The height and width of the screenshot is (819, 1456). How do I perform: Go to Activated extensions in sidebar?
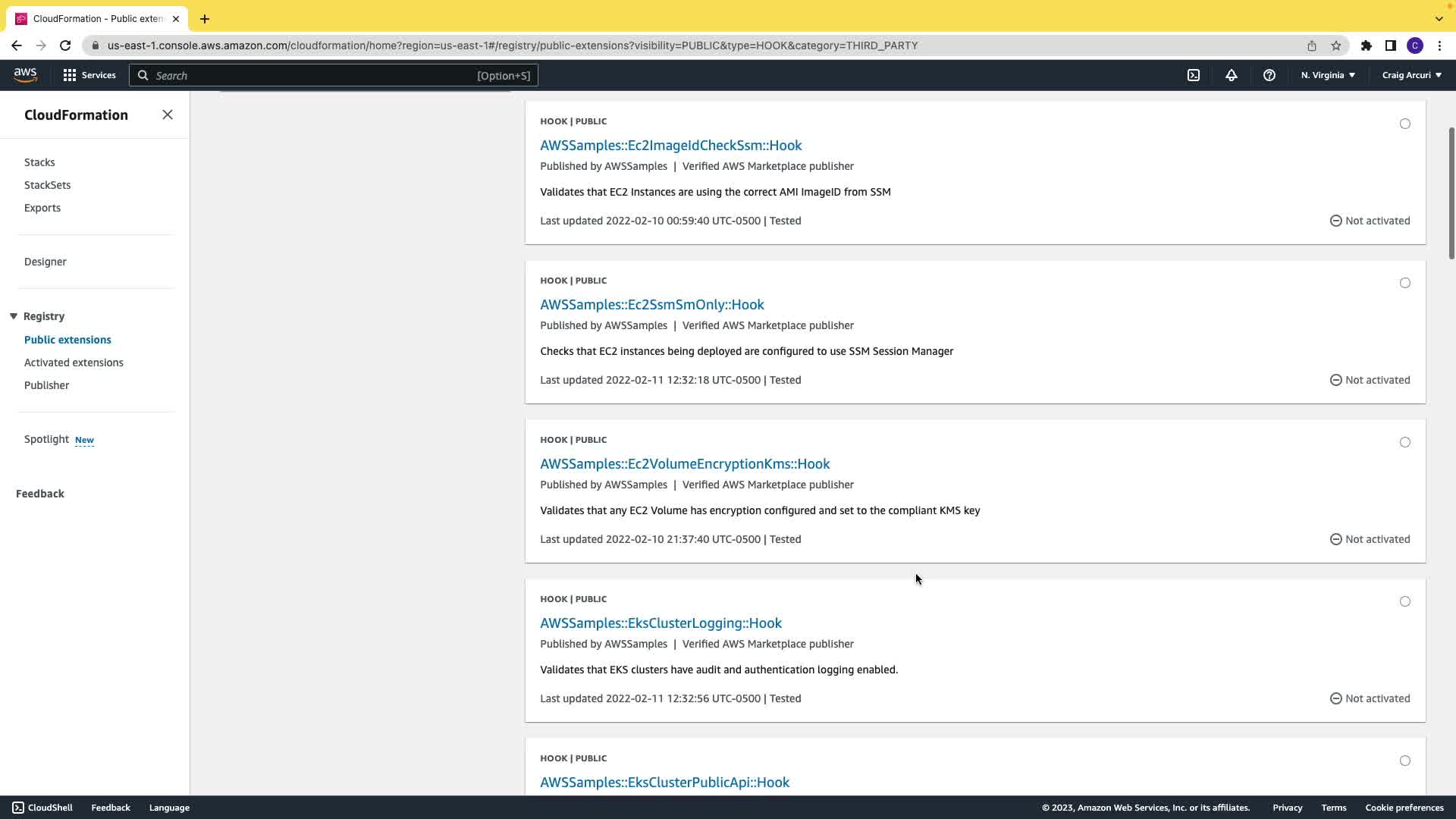click(74, 362)
